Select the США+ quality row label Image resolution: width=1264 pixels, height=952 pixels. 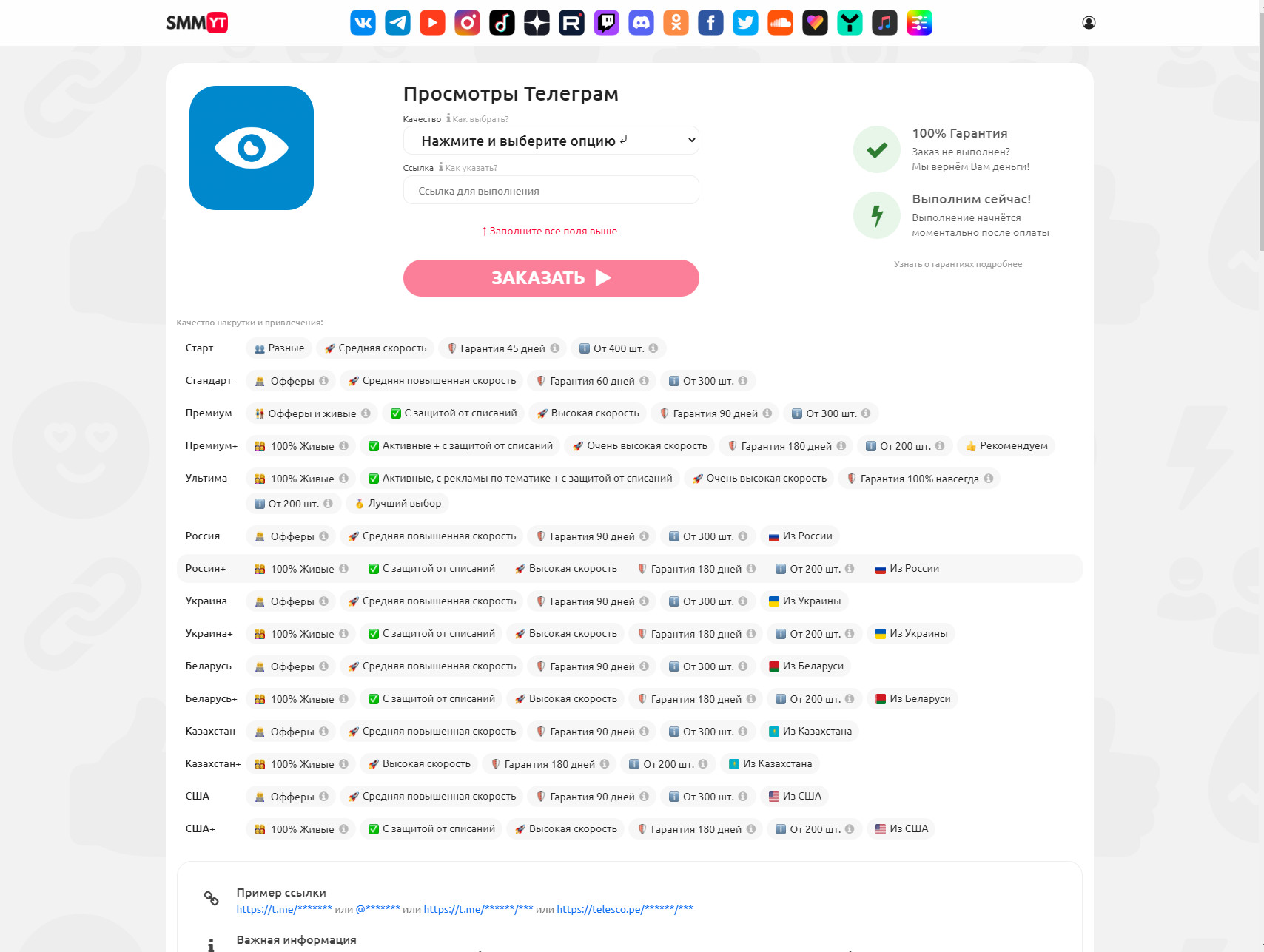pos(201,829)
